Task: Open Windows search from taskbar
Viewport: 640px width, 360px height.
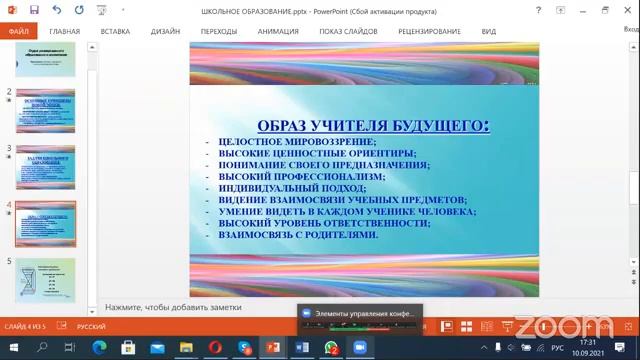Action: coord(42,348)
